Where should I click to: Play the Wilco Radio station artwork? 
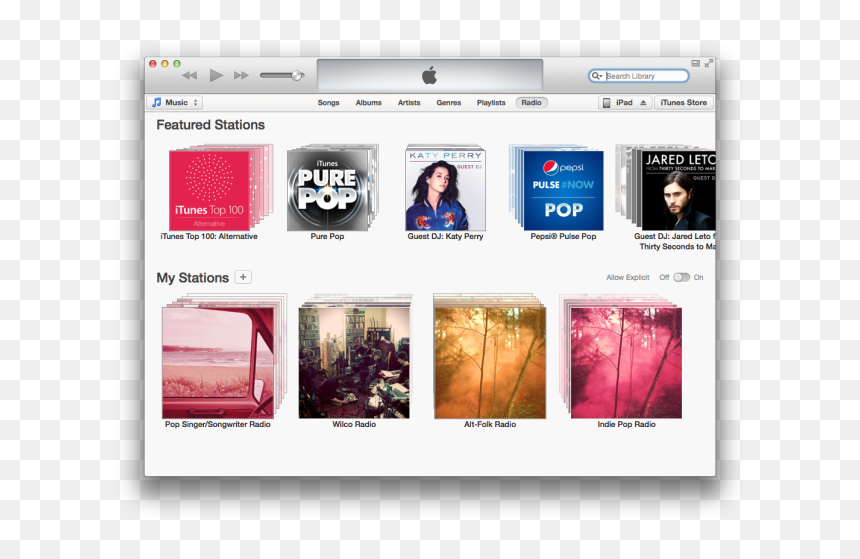(x=354, y=363)
